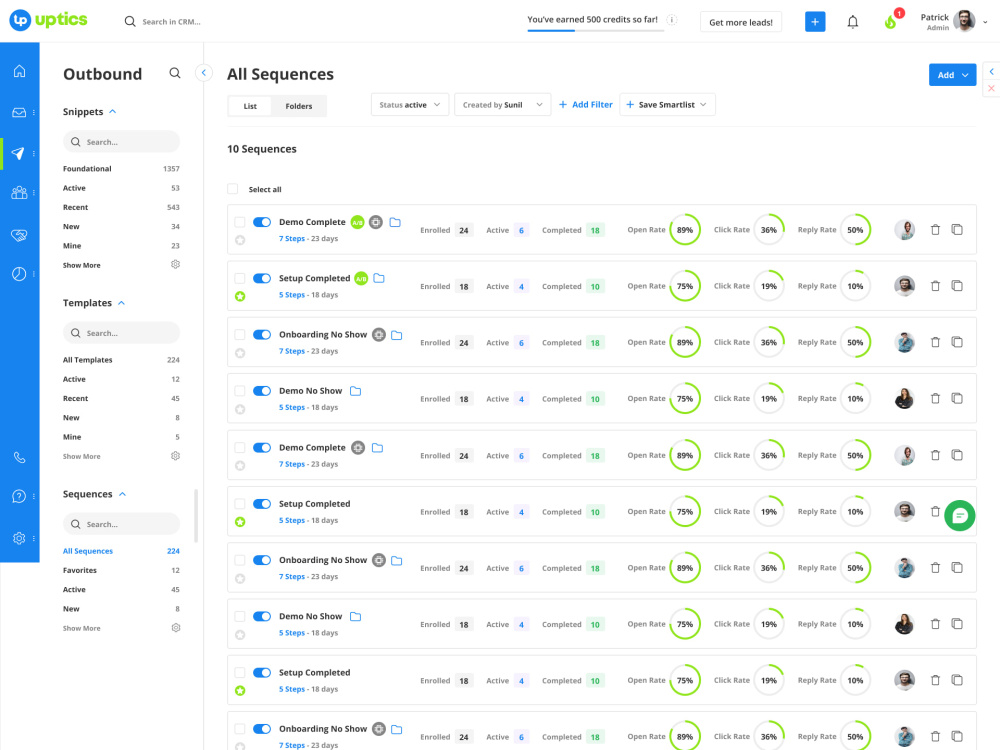The image size is (1000, 750).
Task: Open 7 Steps link of first Demo Complete
Action: 291,239
